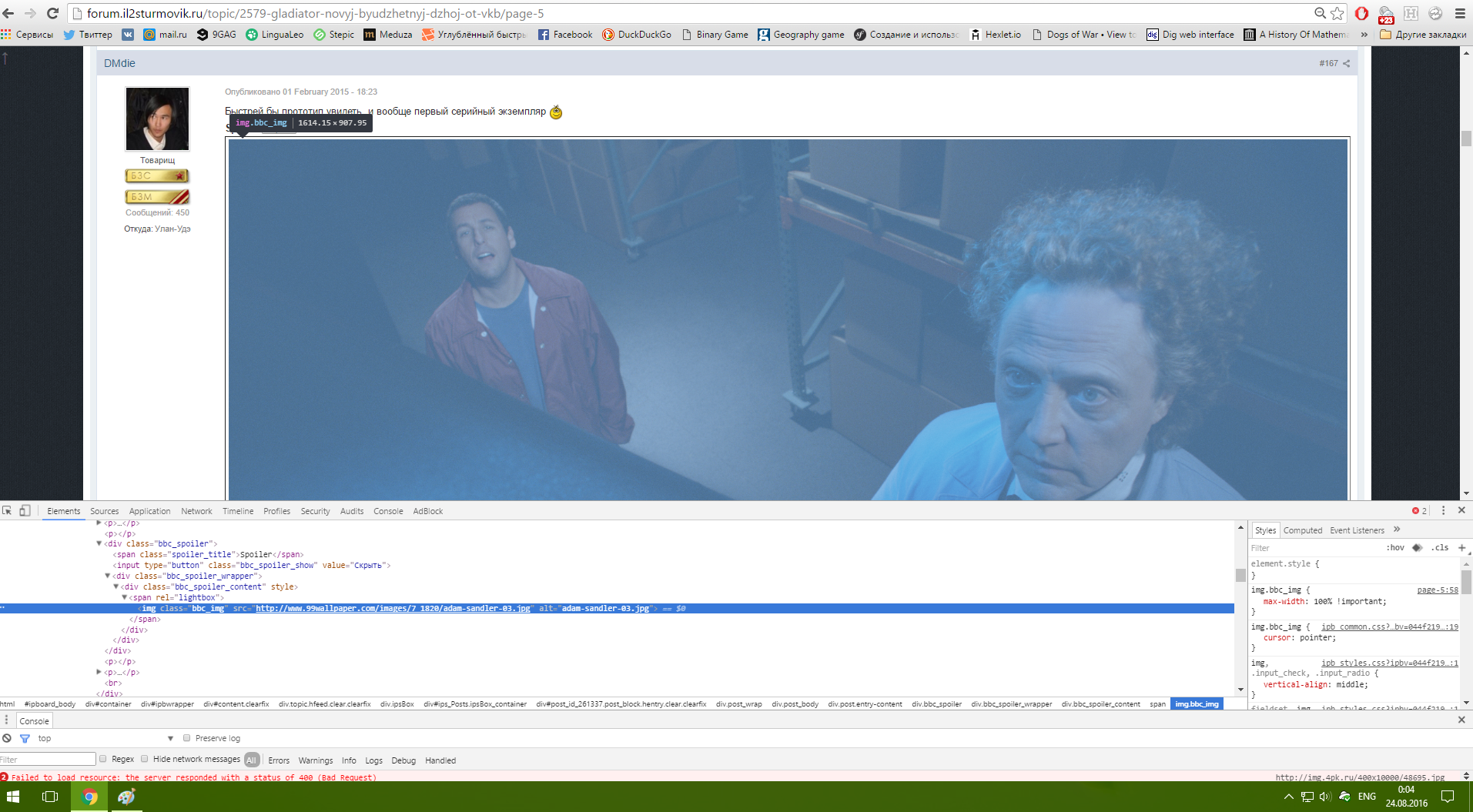Screen dimensions: 1473x812
Task: Click the red error count indicator
Action: pyautogui.click(x=1419, y=511)
